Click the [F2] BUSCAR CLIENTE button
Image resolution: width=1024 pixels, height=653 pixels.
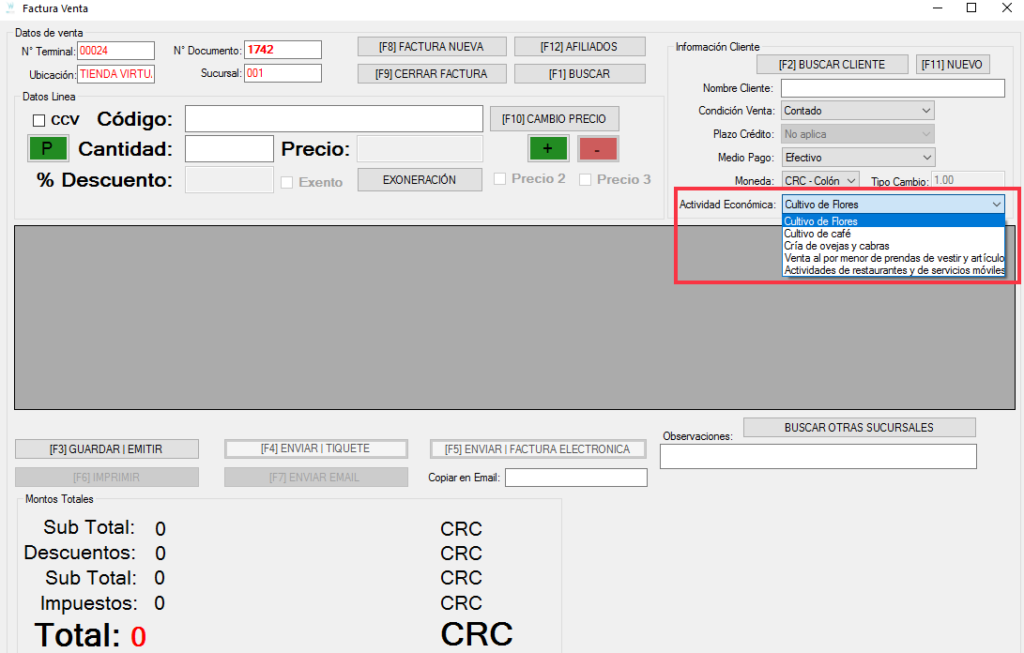point(831,64)
